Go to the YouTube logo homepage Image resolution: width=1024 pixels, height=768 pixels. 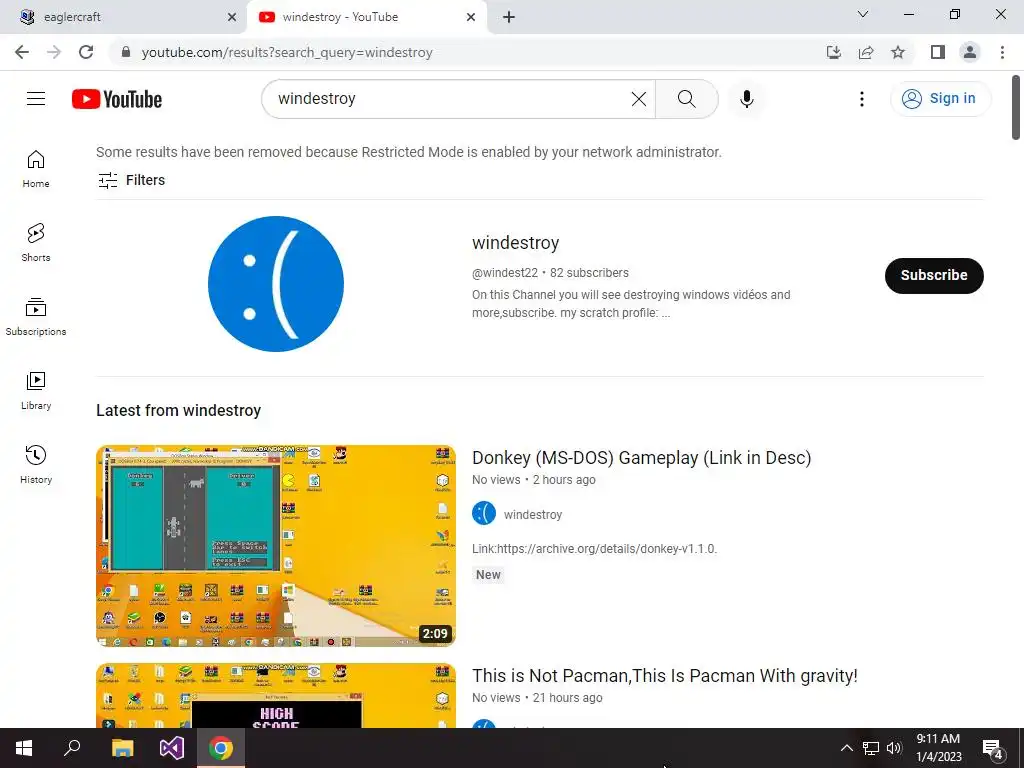[117, 99]
